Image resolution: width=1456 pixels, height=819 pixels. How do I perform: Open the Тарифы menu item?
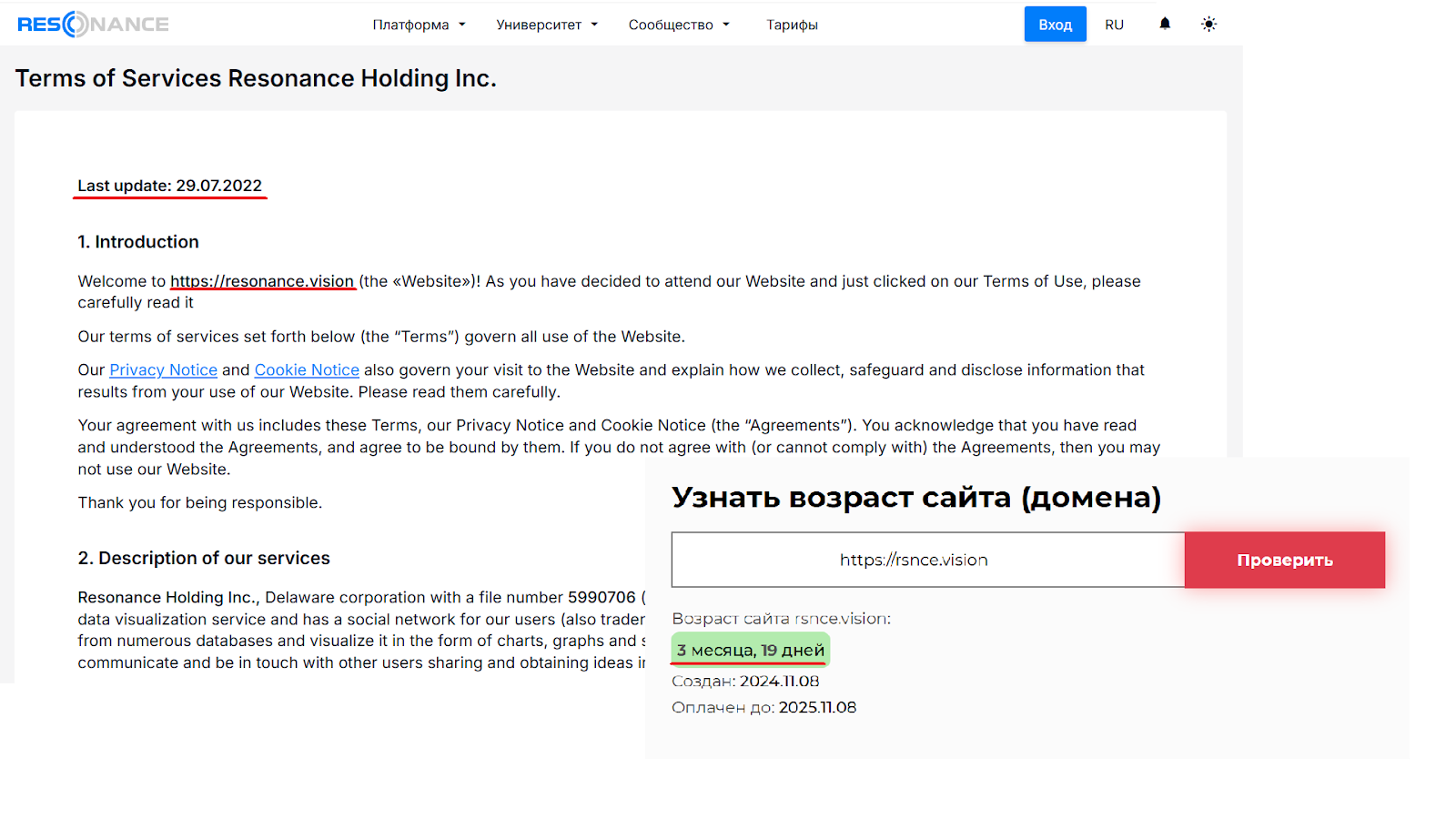(792, 25)
